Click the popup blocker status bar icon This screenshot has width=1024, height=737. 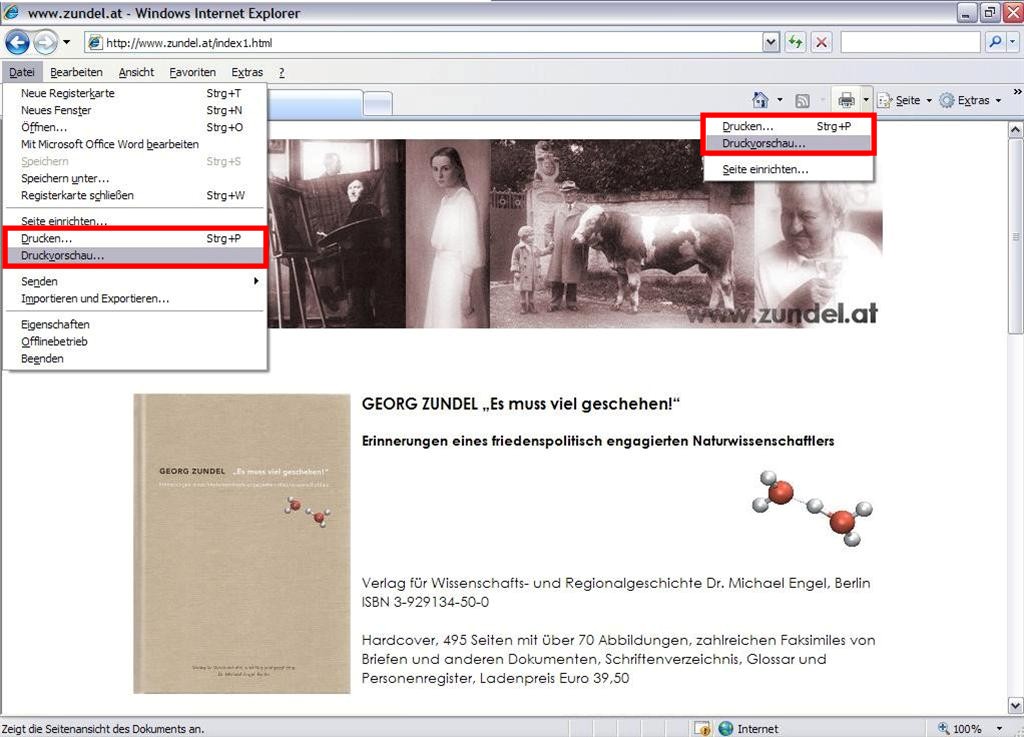[x=702, y=729]
